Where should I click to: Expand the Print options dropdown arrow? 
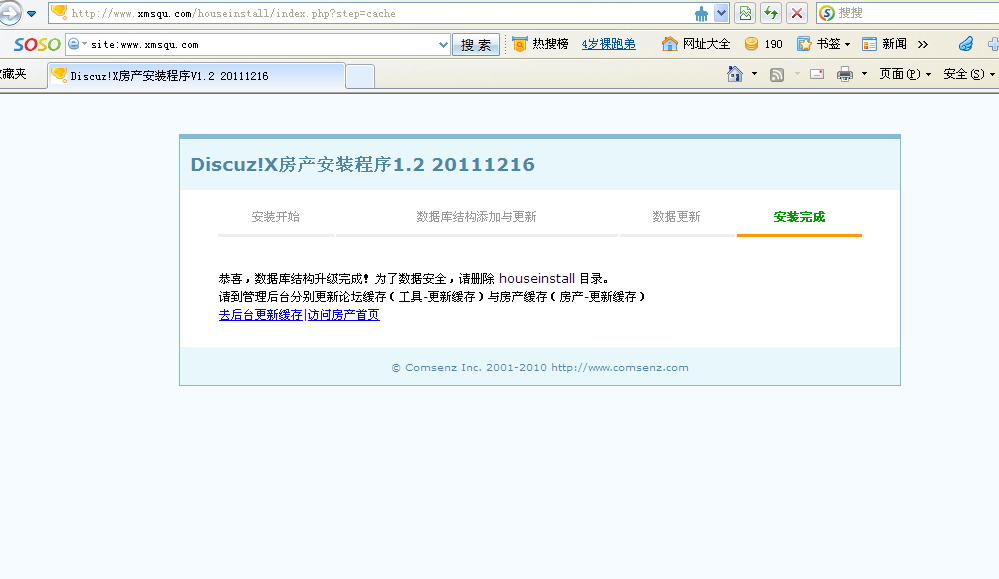click(x=864, y=74)
